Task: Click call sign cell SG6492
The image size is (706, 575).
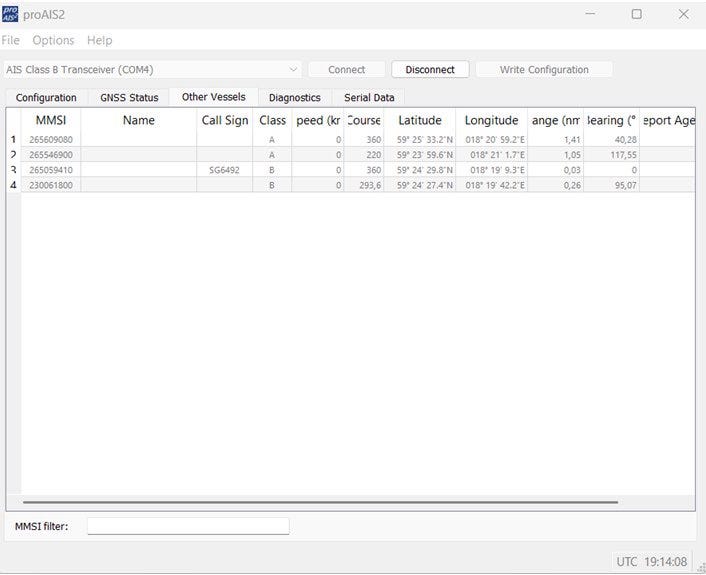Action: tap(225, 170)
